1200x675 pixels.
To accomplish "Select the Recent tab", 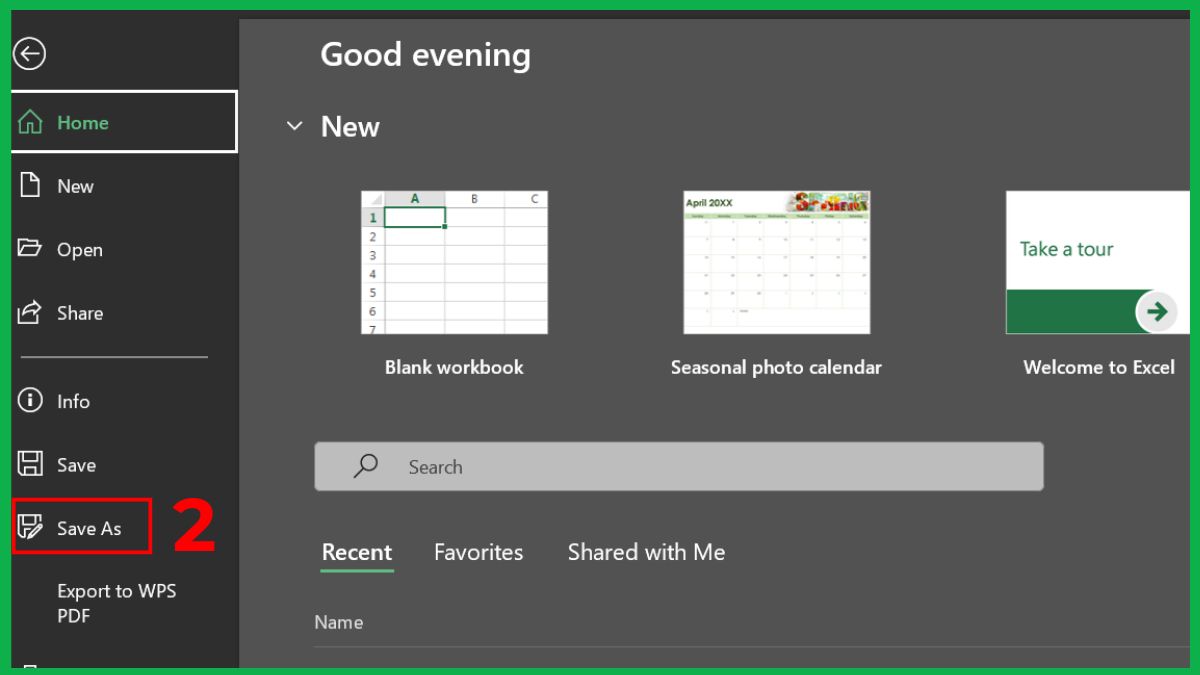I will coord(356,552).
